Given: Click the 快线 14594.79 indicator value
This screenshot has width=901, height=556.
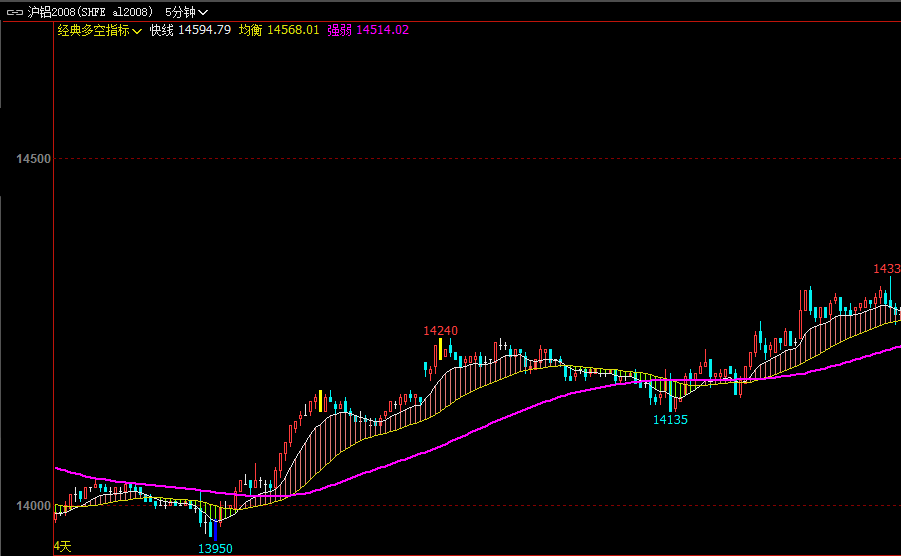Looking at the screenshot, I should point(190,30).
